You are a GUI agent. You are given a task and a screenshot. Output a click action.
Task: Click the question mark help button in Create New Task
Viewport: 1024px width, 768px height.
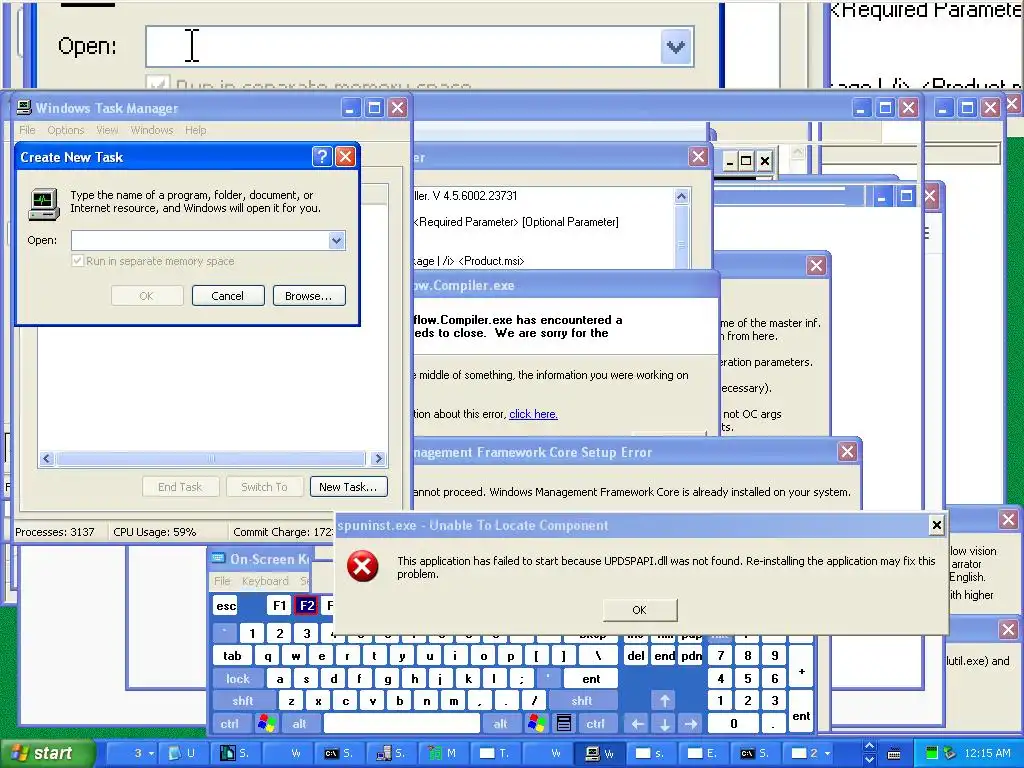322,157
